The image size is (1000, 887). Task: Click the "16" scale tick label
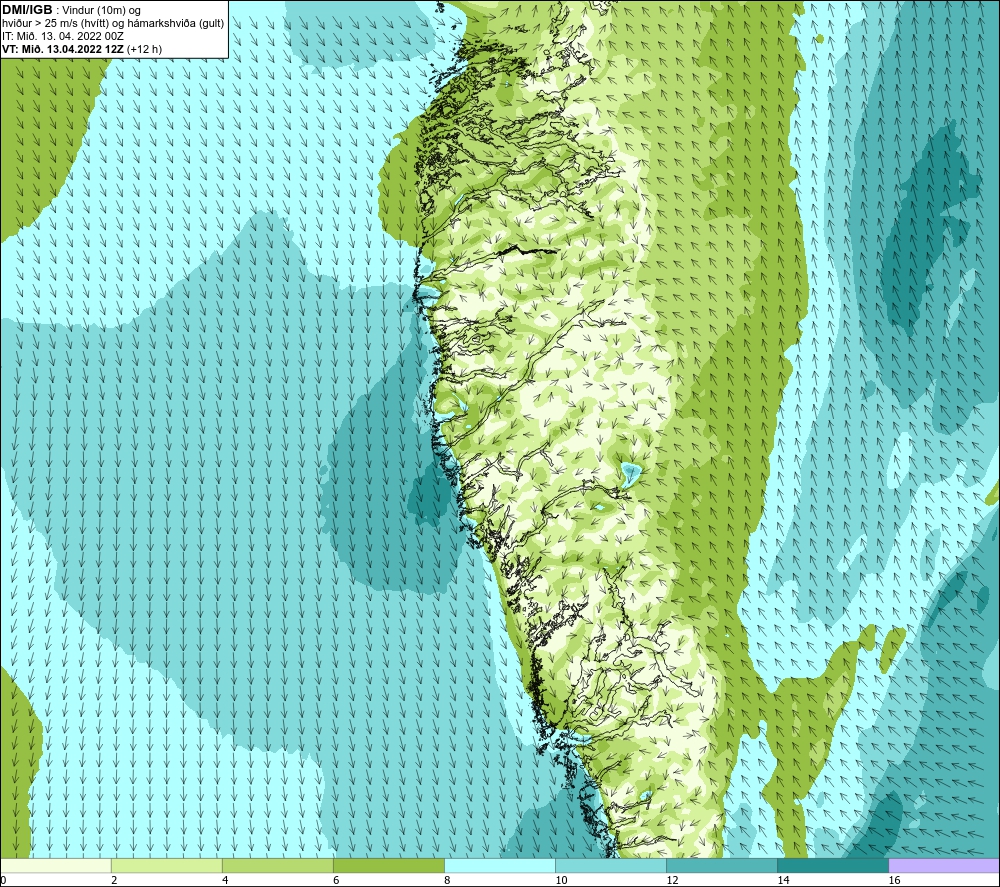[x=894, y=881]
